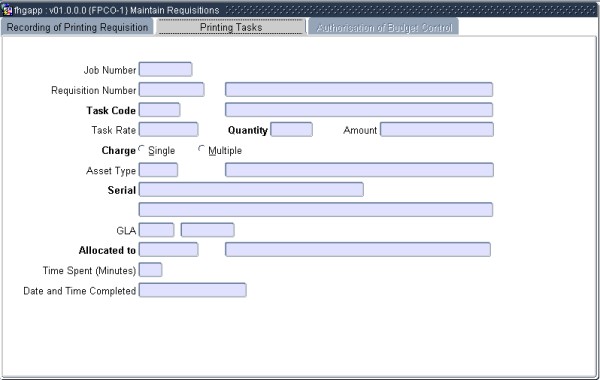Click the application icon in the title bar
Viewport: 600px width, 380px height.
tap(7, 10)
